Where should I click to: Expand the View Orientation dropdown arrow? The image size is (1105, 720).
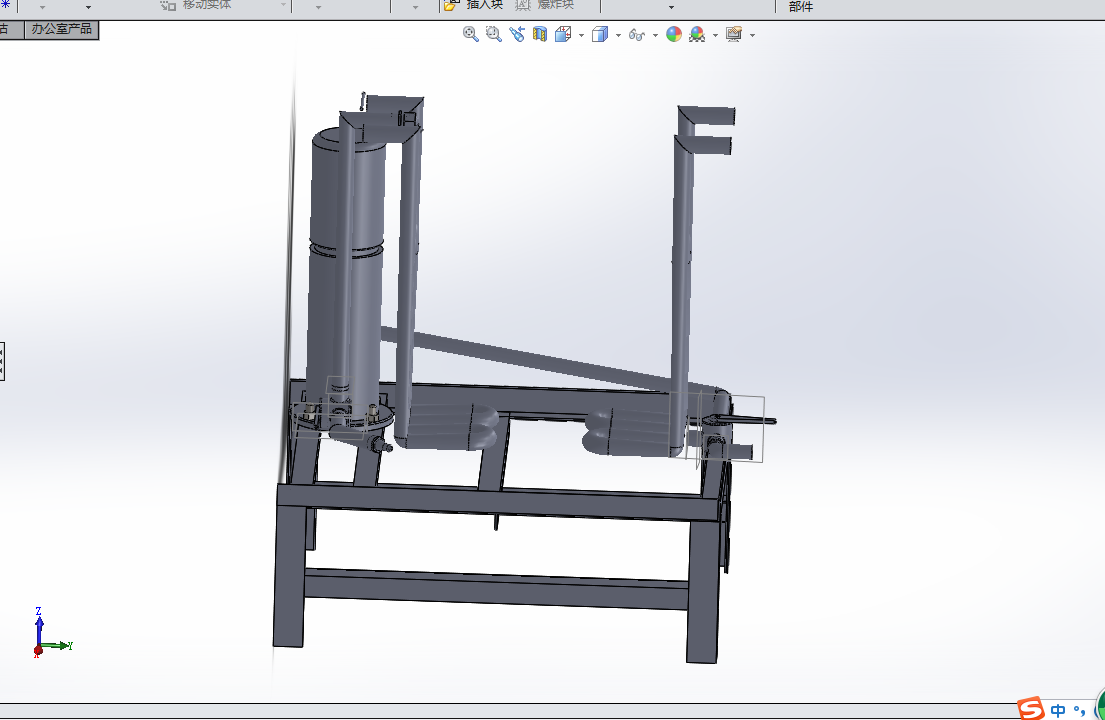point(581,35)
